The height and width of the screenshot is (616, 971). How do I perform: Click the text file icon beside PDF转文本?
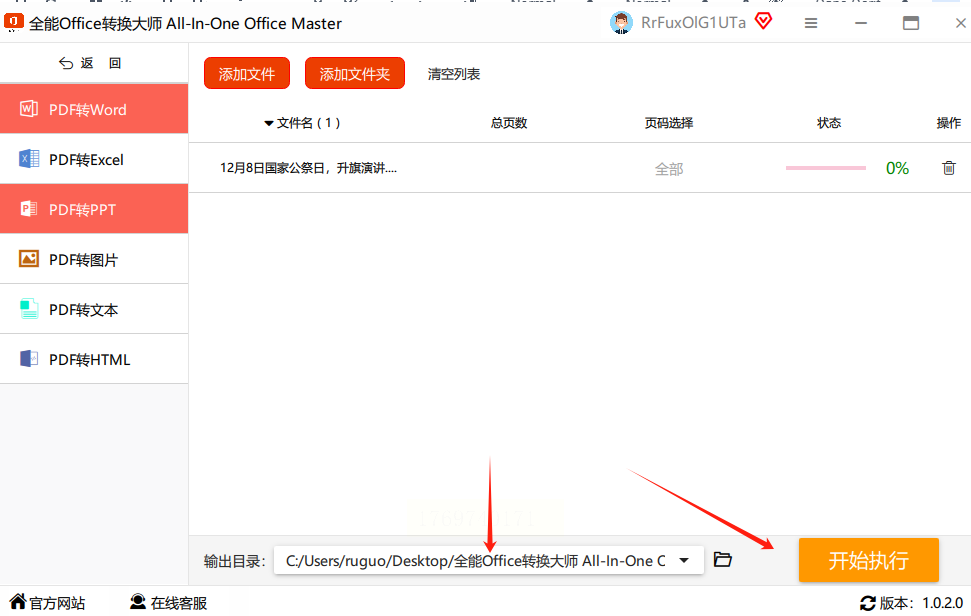click(x=28, y=309)
